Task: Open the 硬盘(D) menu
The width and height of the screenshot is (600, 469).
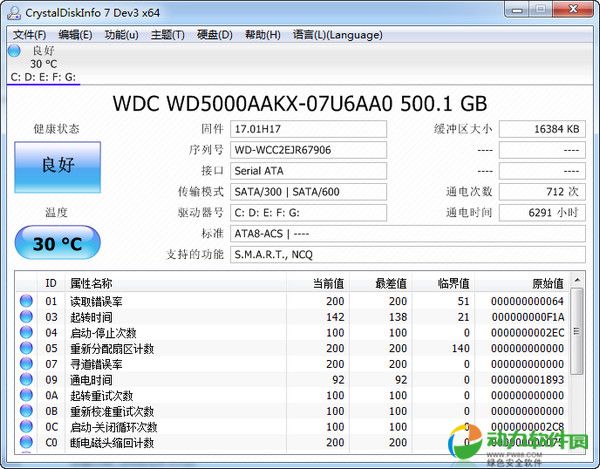Action: tap(214, 35)
